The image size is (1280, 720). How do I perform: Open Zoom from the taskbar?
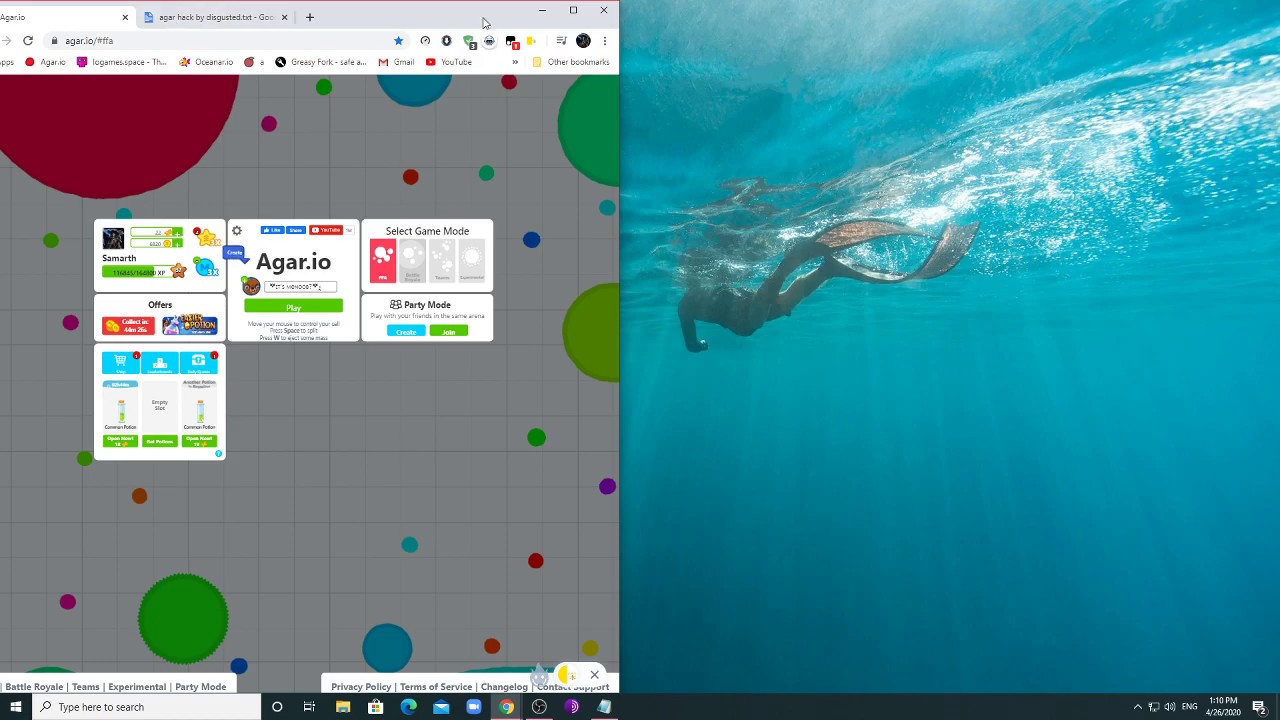tap(474, 707)
